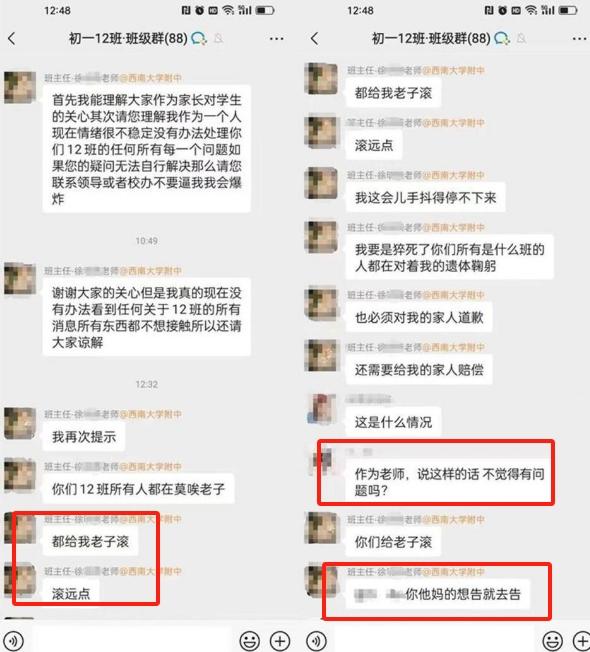This screenshot has width=590, height=652.
Task: Tap the voice input icon in left chat
Action: 13,640
